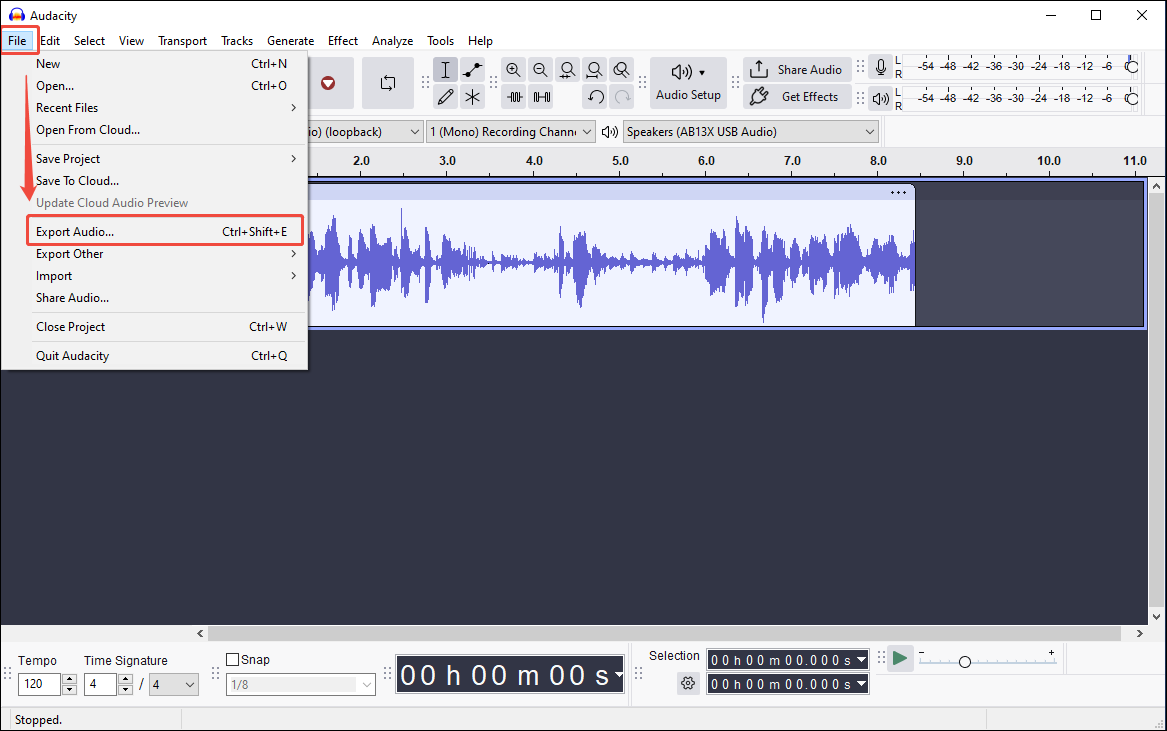Choose Close Project
This screenshot has height=731, width=1167.
coord(165,327)
